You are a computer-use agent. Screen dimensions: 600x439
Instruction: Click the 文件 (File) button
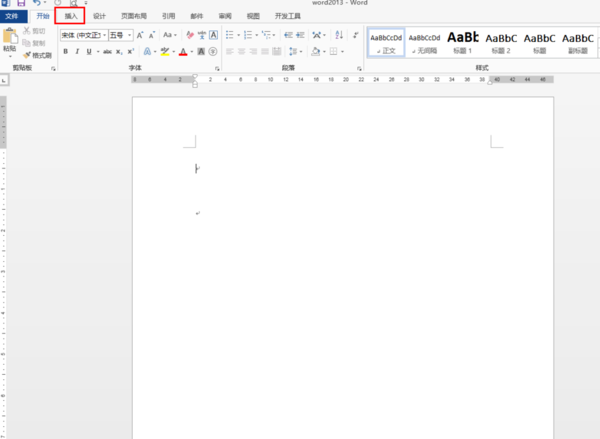coord(14,17)
